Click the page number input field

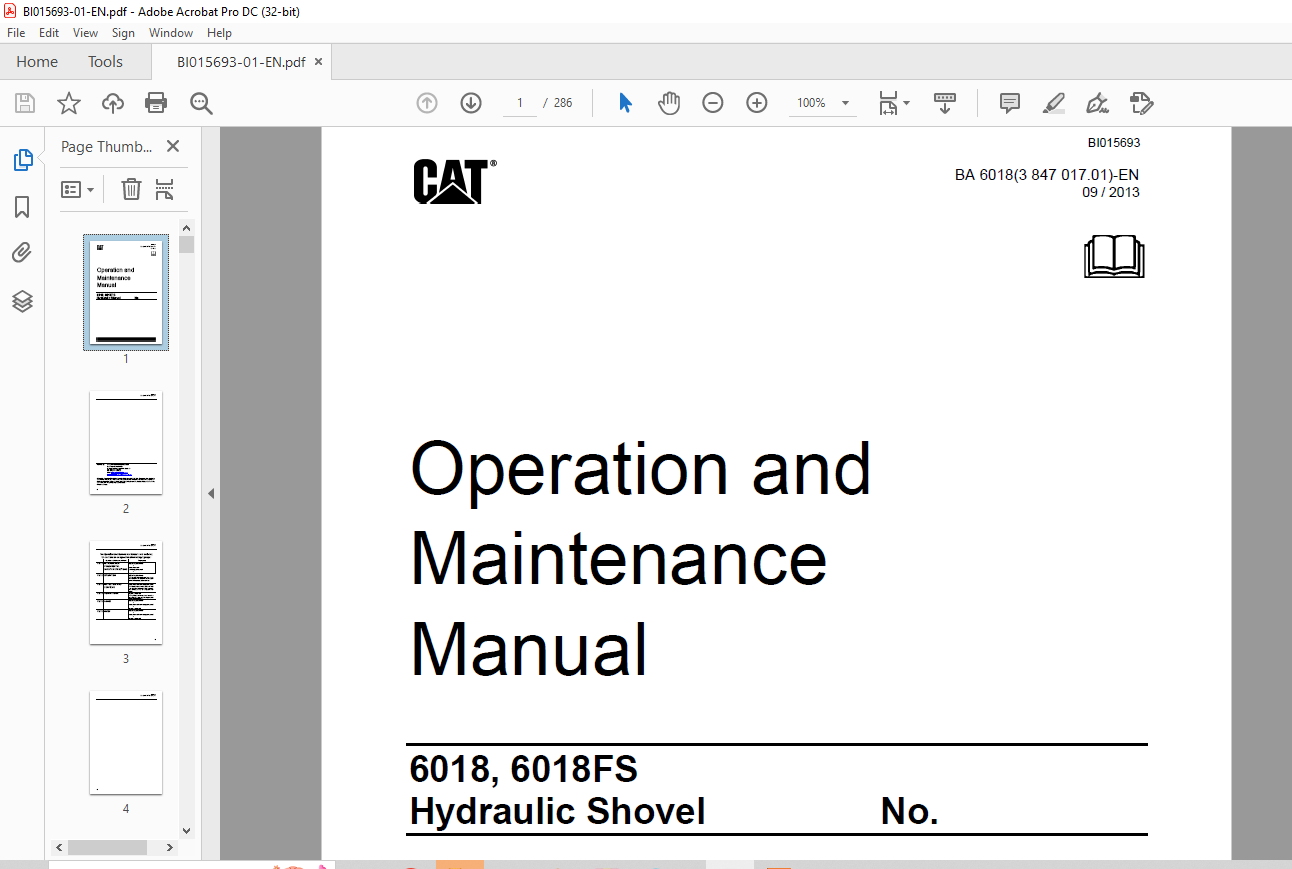pyautogui.click(x=520, y=103)
